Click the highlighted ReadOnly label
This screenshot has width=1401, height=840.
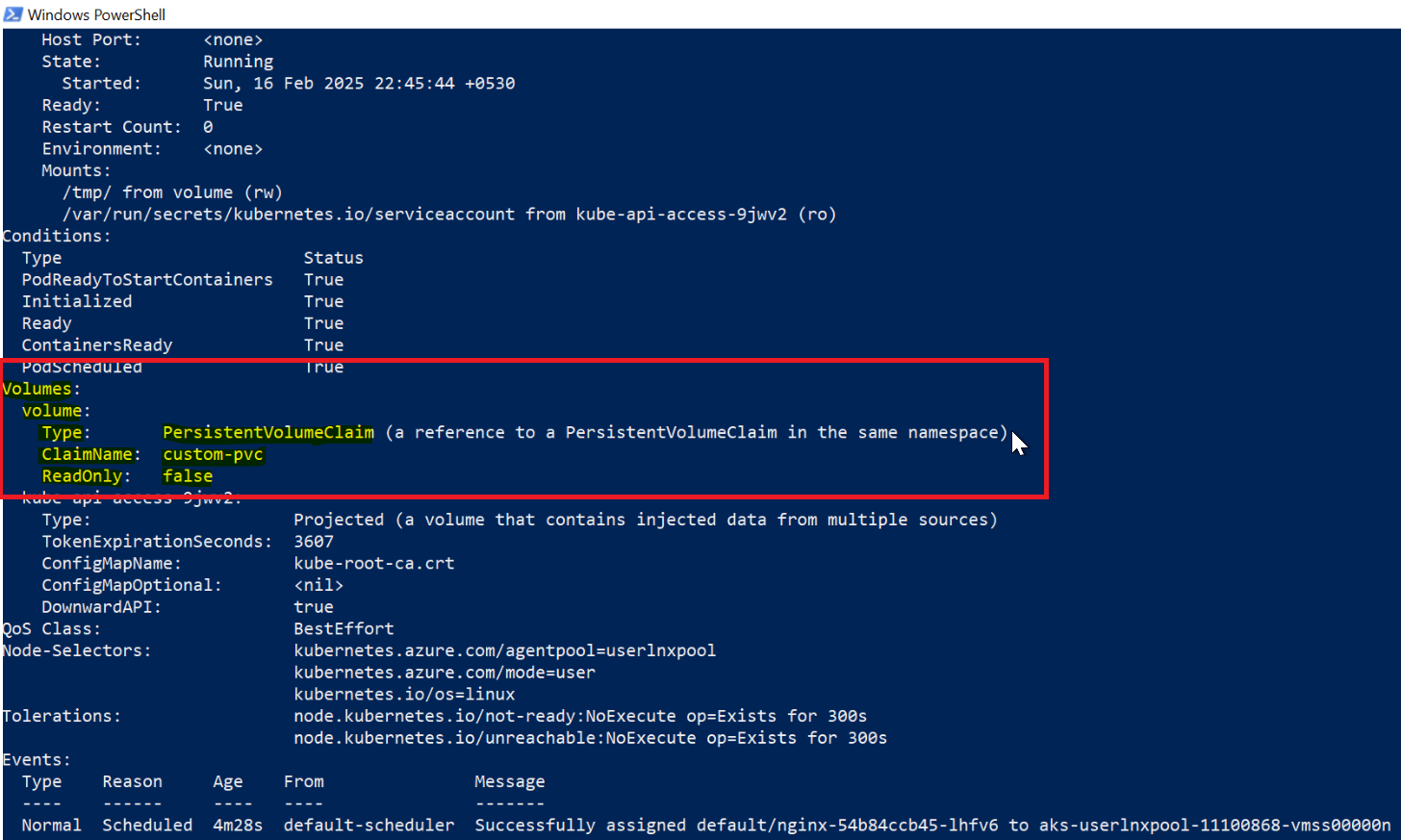(x=82, y=476)
